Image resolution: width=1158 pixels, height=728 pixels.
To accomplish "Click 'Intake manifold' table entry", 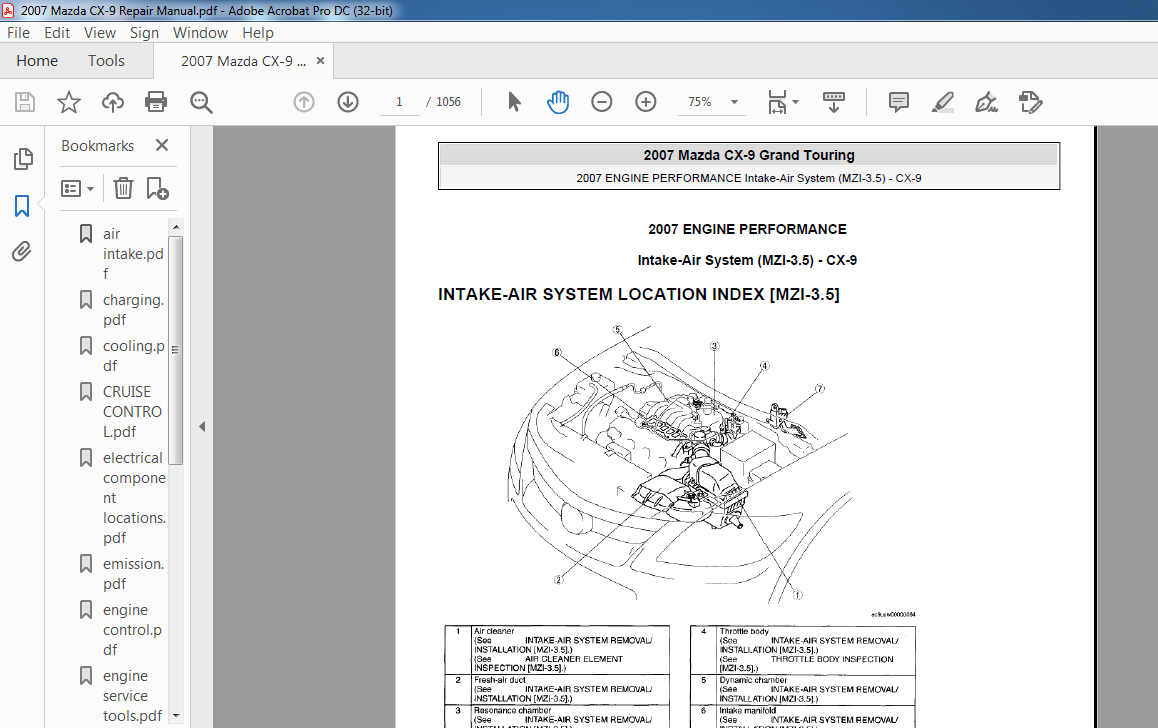I will (x=747, y=710).
